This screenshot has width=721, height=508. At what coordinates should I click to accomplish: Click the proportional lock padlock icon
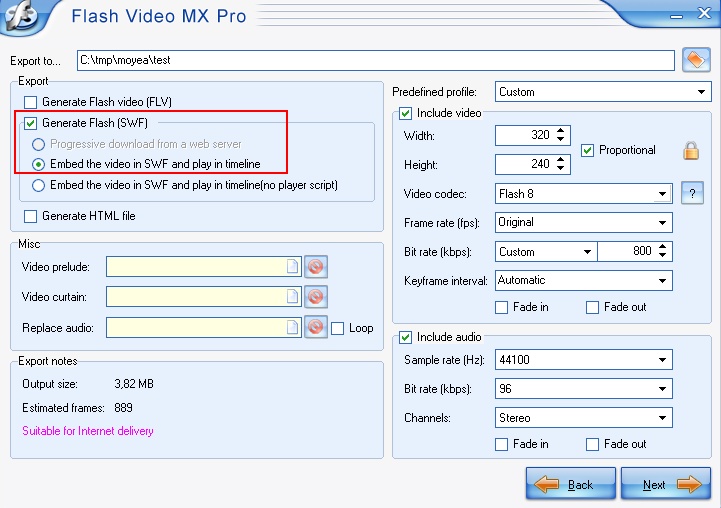[x=691, y=151]
